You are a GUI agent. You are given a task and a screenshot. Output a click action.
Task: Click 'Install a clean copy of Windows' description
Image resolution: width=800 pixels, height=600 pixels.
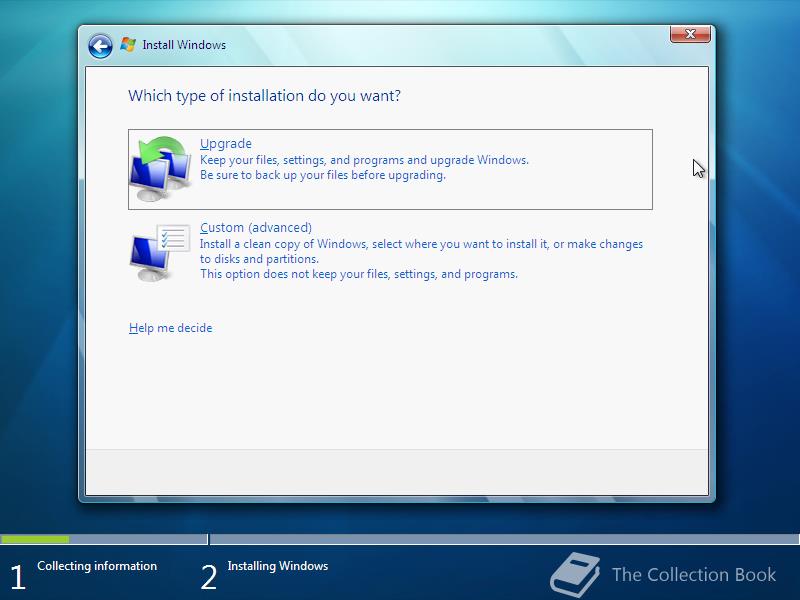click(x=421, y=252)
